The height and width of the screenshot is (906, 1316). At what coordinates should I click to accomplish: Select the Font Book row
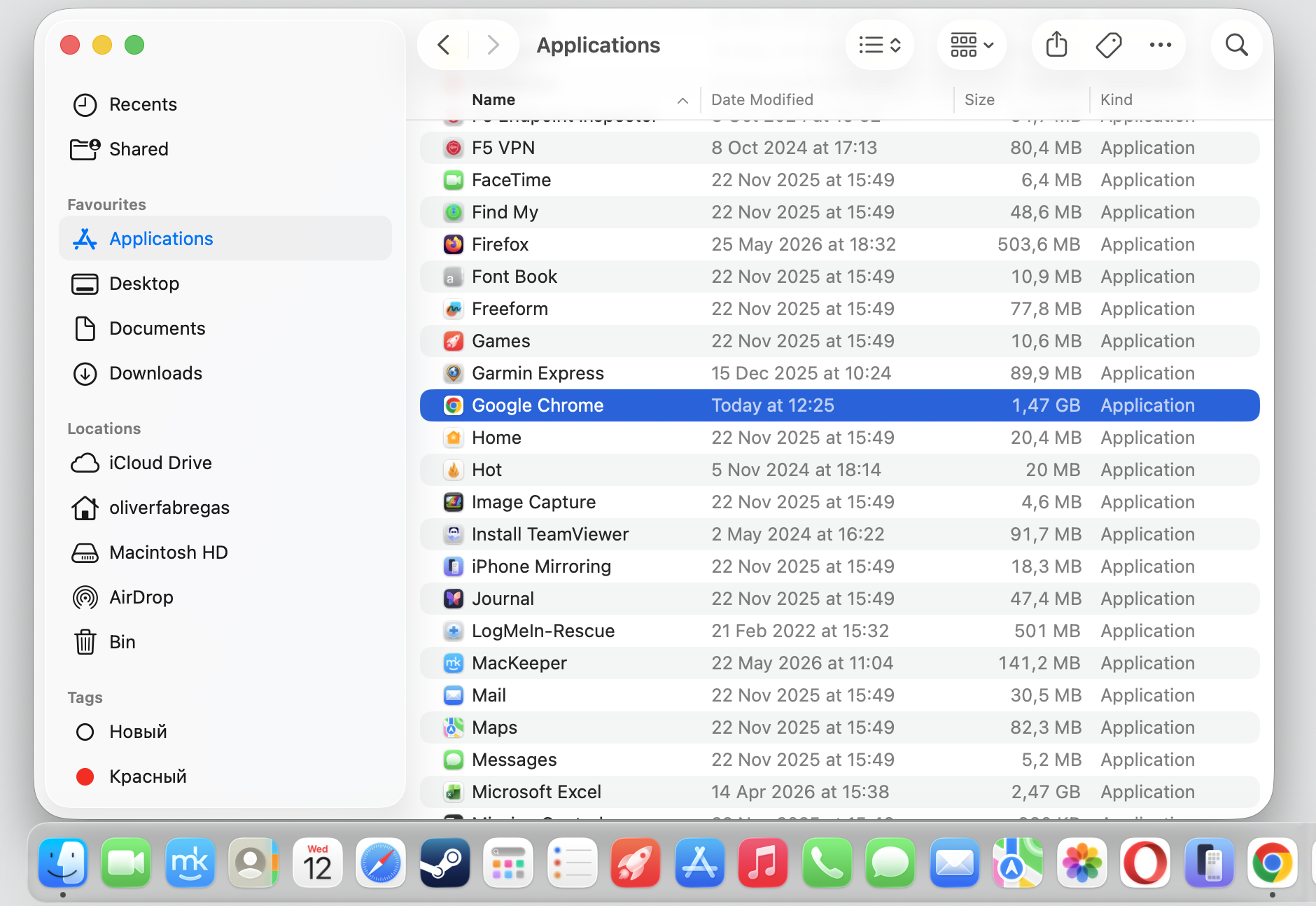839,277
